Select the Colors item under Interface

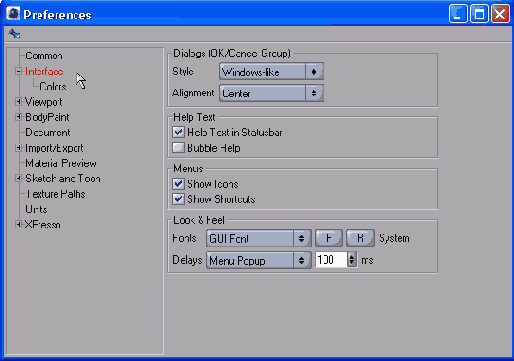click(x=53, y=87)
